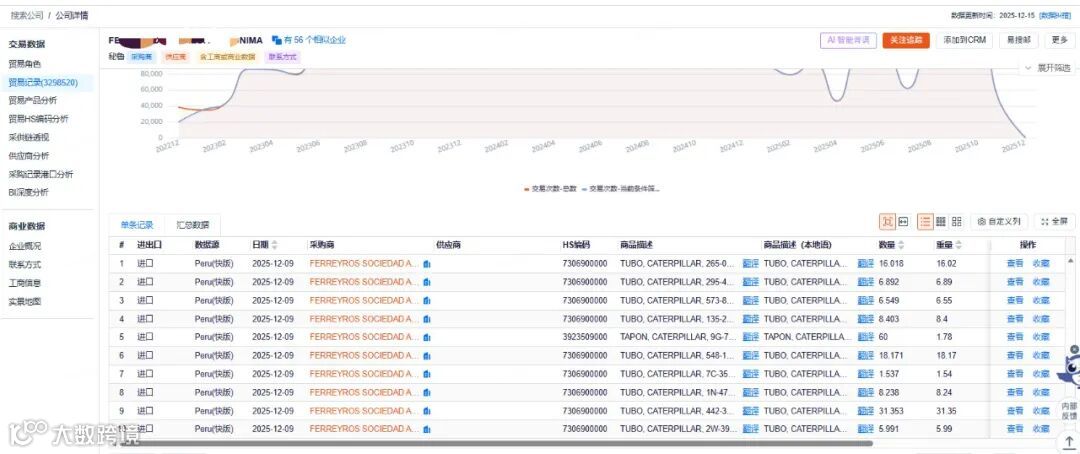The width and height of the screenshot is (1080, 454).
Task: Select the list row-density view icon
Action: (925, 221)
